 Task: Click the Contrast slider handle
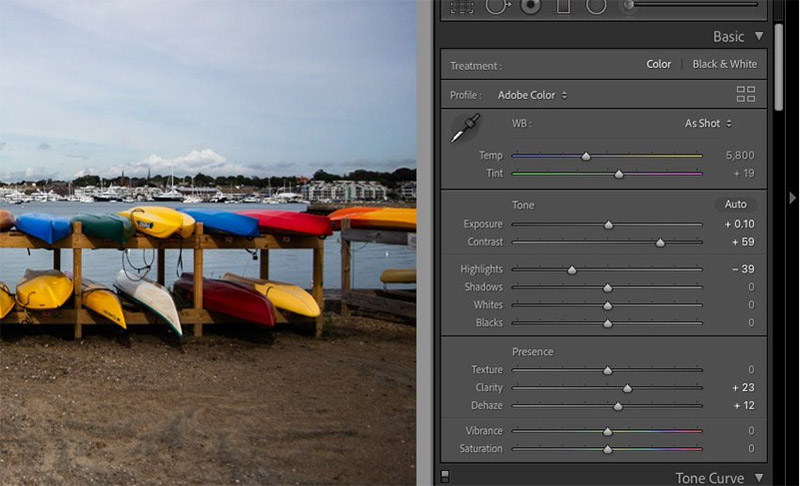660,243
